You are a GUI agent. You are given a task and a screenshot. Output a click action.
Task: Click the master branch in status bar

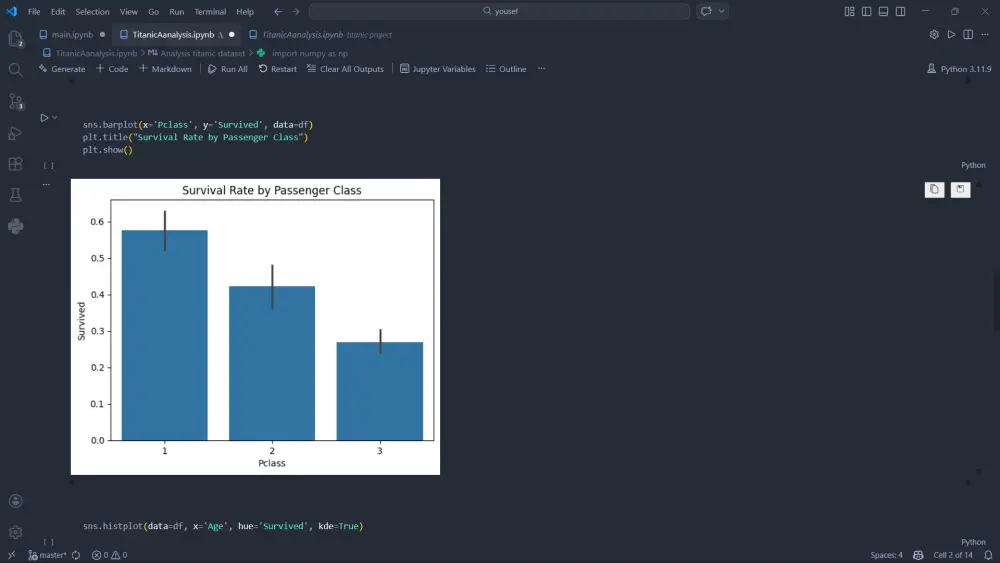48,555
